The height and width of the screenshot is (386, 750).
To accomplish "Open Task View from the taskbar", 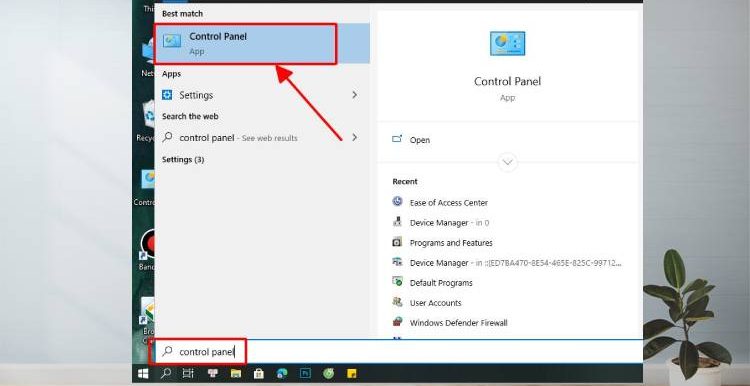I will click(x=188, y=373).
